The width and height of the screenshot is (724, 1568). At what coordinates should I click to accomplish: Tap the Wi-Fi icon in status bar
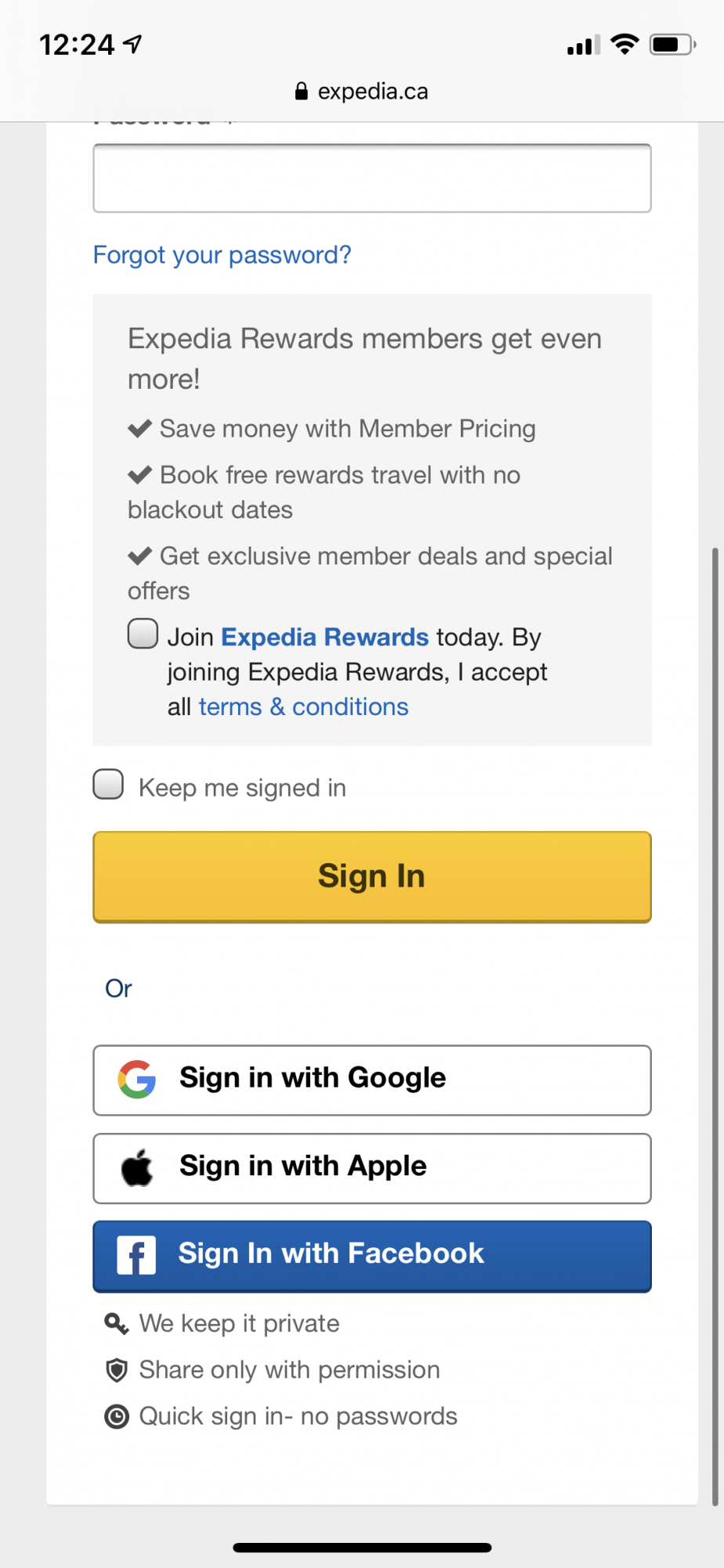(624, 45)
